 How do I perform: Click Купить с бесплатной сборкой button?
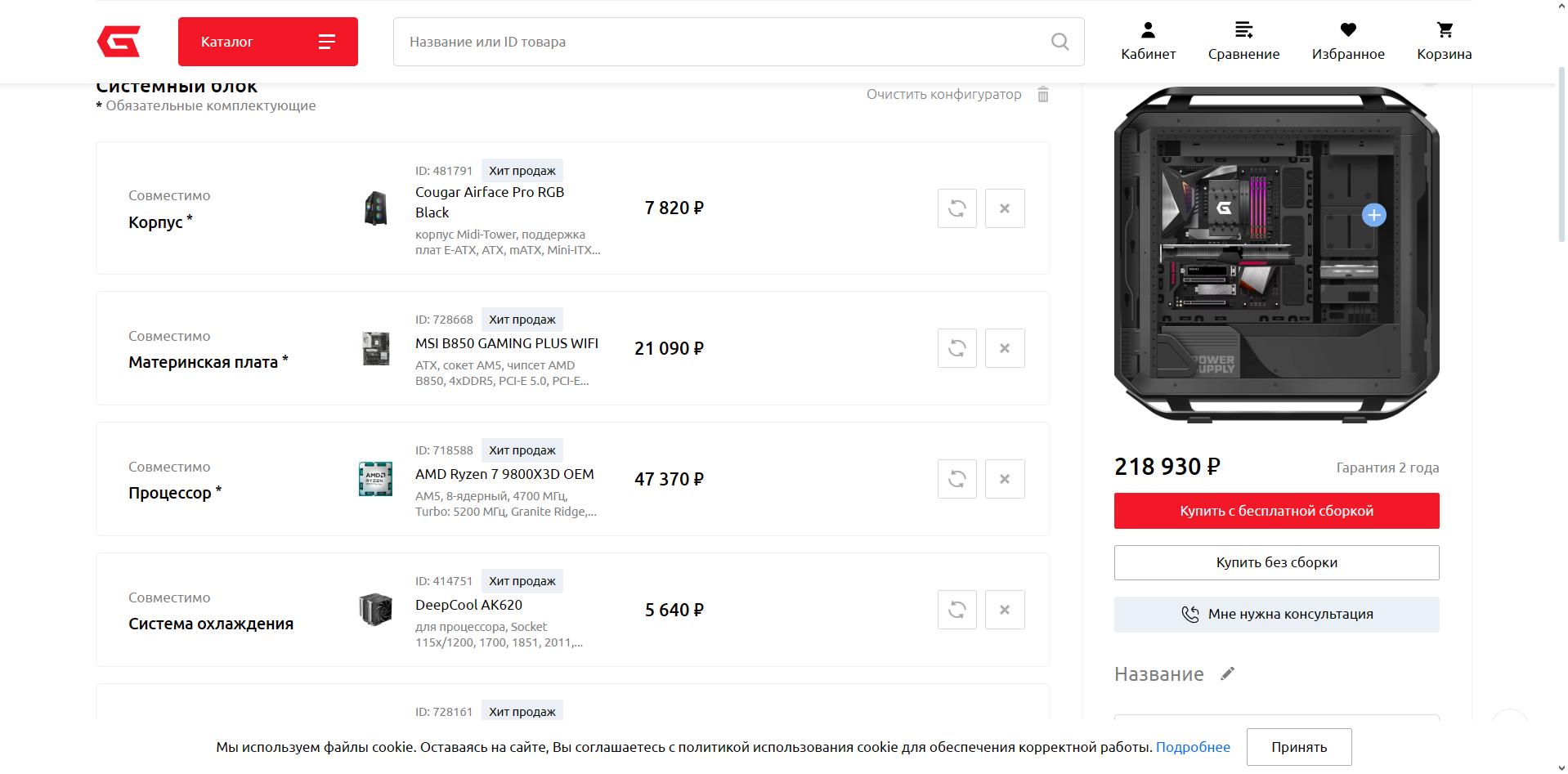coord(1276,511)
